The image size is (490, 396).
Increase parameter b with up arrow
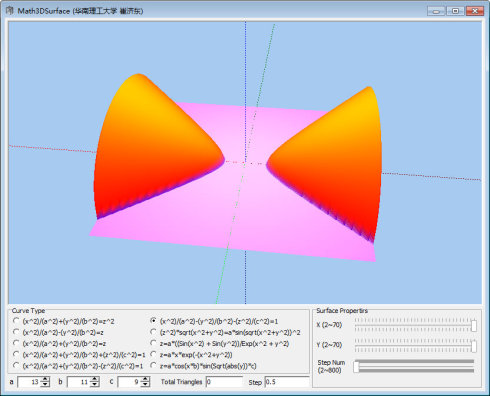point(95,379)
